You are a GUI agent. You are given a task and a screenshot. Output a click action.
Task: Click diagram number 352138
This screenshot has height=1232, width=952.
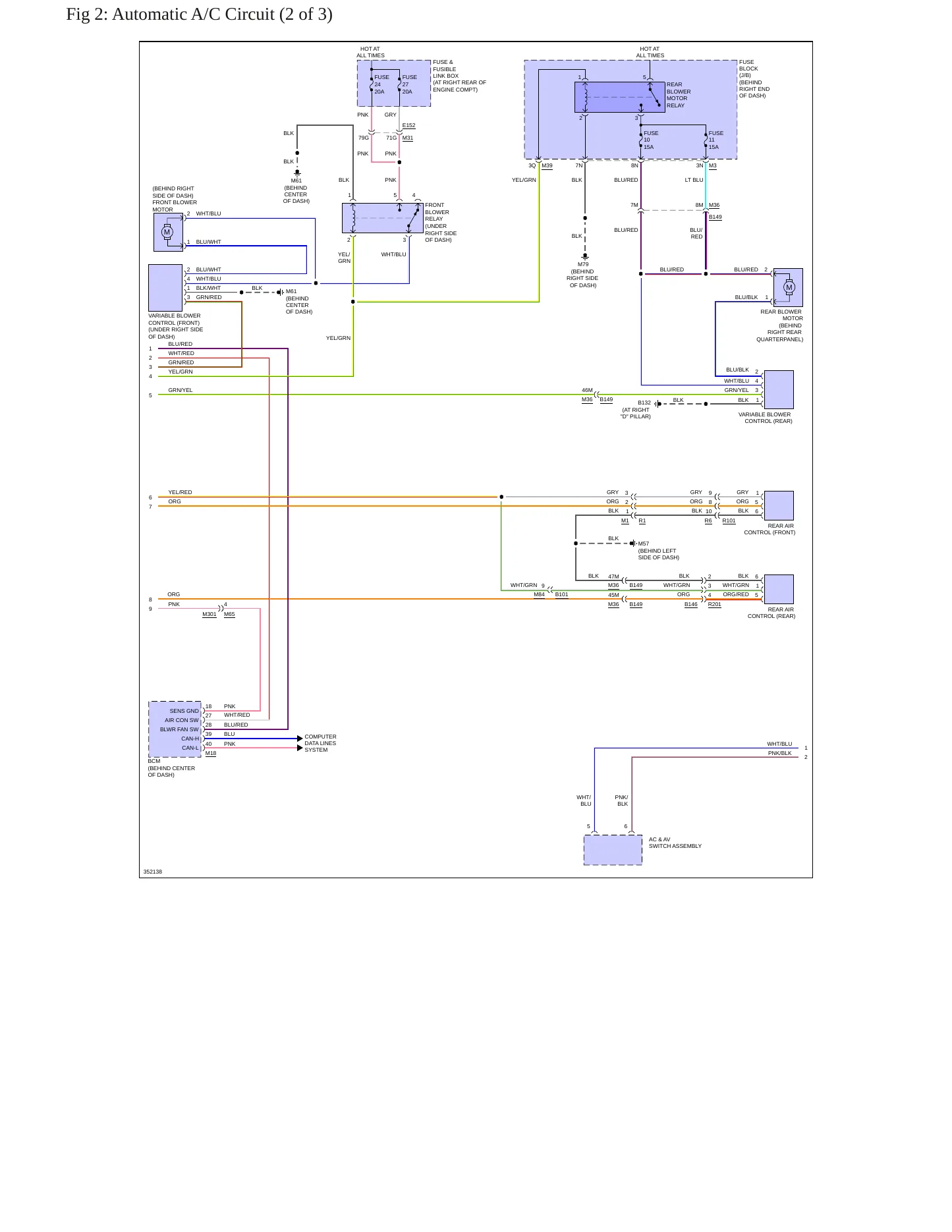(153, 872)
